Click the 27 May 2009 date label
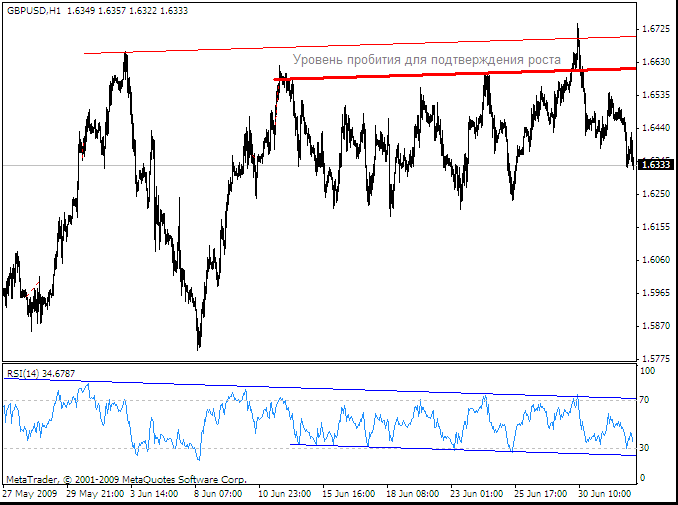This screenshot has height=505, width=678. pos(30,493)
